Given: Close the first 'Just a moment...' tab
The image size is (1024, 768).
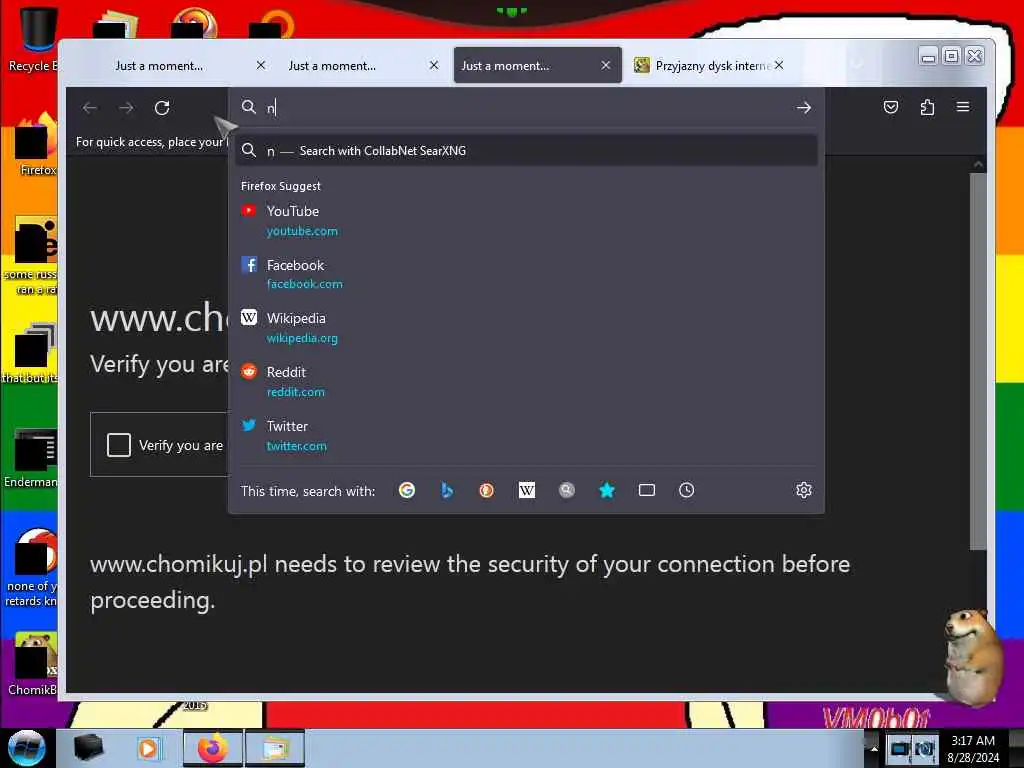Looking at the screenshot, I should [261, 65].
